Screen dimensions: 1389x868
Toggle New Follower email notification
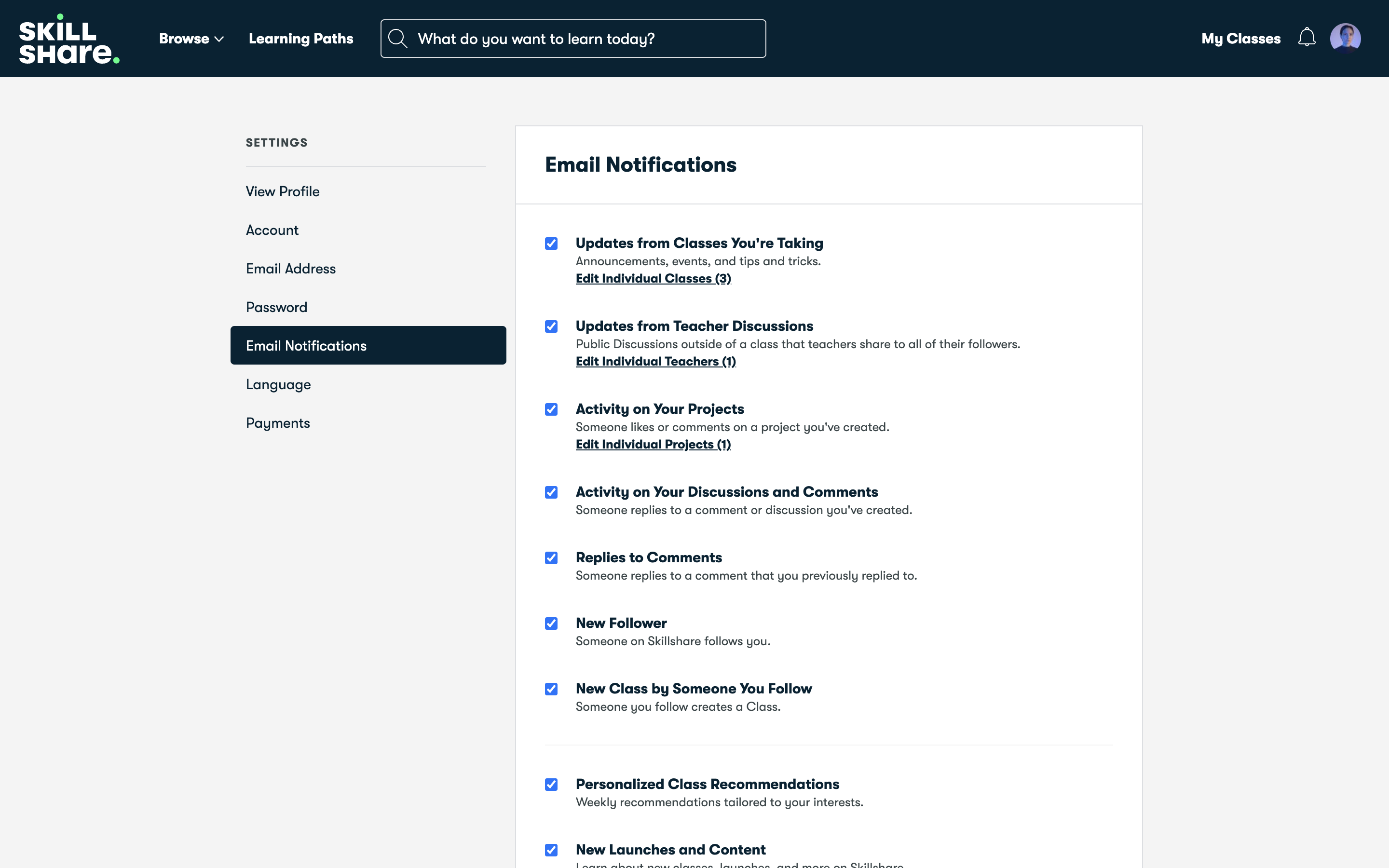551,624
